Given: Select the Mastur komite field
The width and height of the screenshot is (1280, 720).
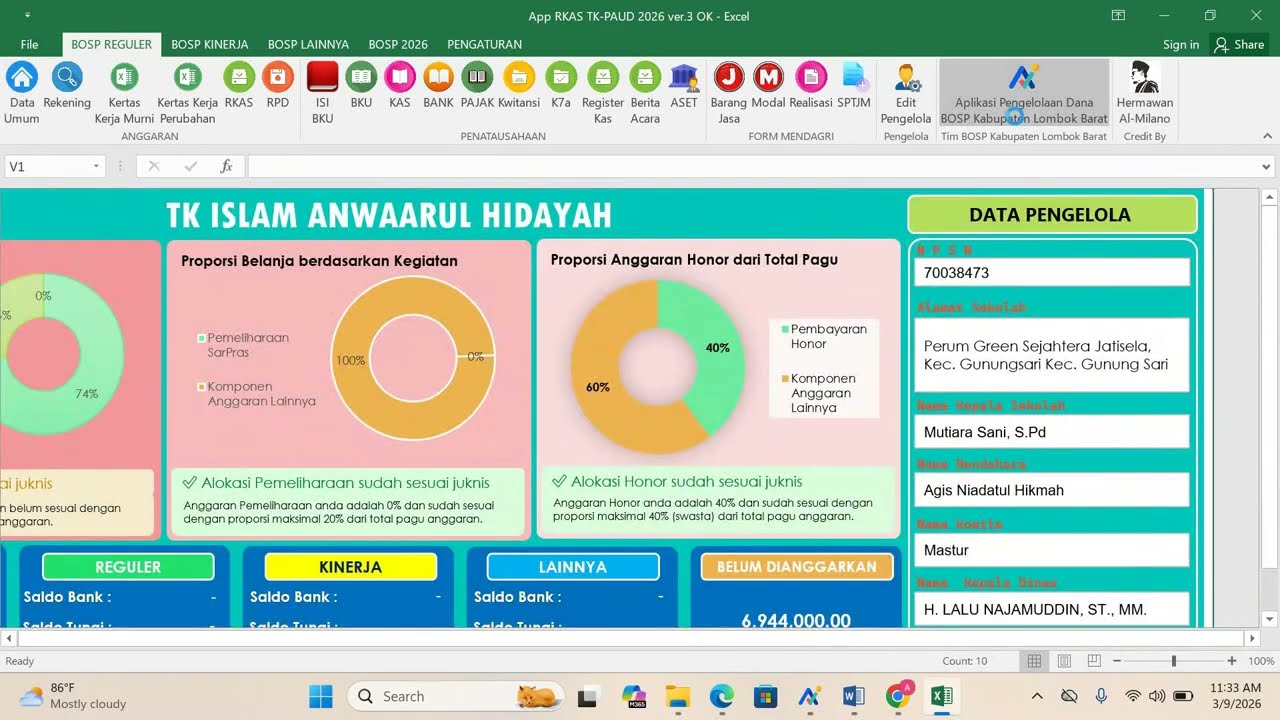Looking at the screenshot, I should tap(1052, 550).
